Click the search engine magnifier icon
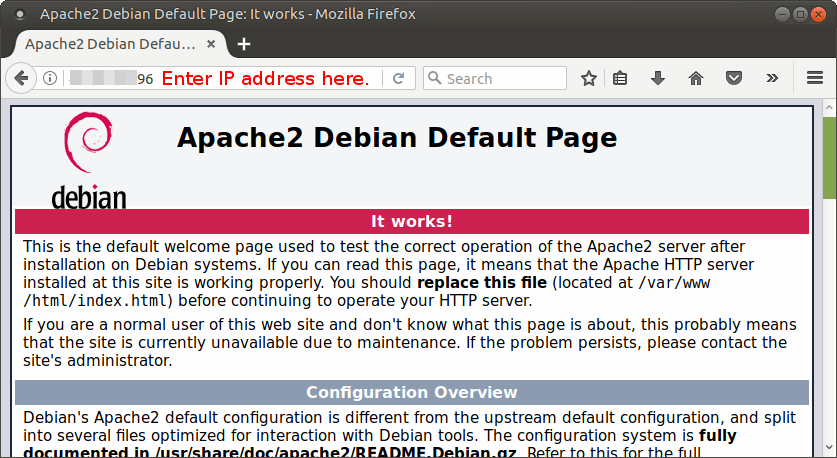The width and height of the screenshot is (837, 458). click(x=434, y=78)
